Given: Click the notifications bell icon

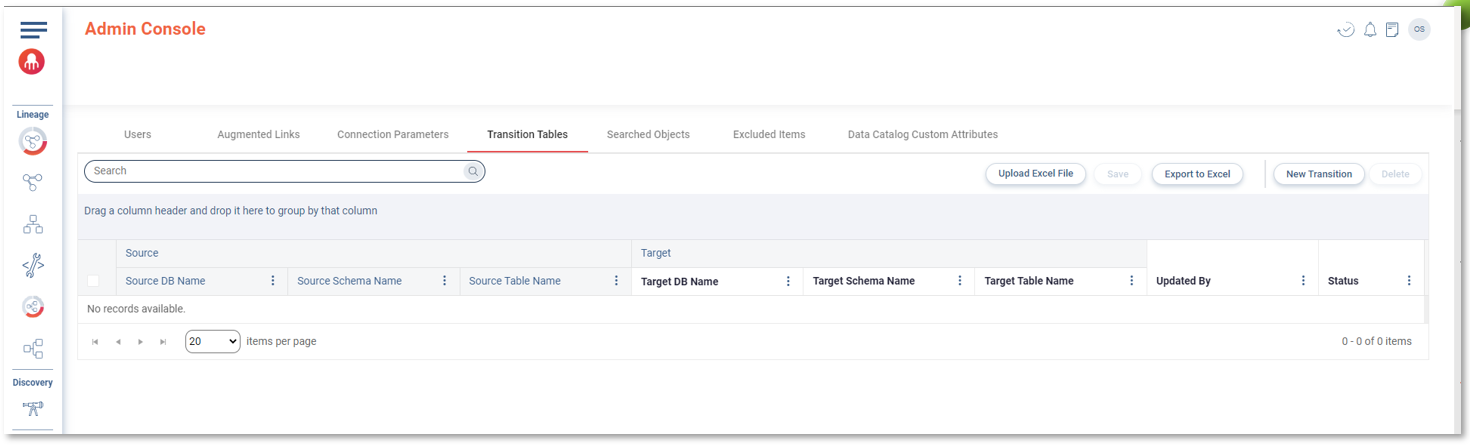Looking at the screenshot, I should pos(1370,30).
